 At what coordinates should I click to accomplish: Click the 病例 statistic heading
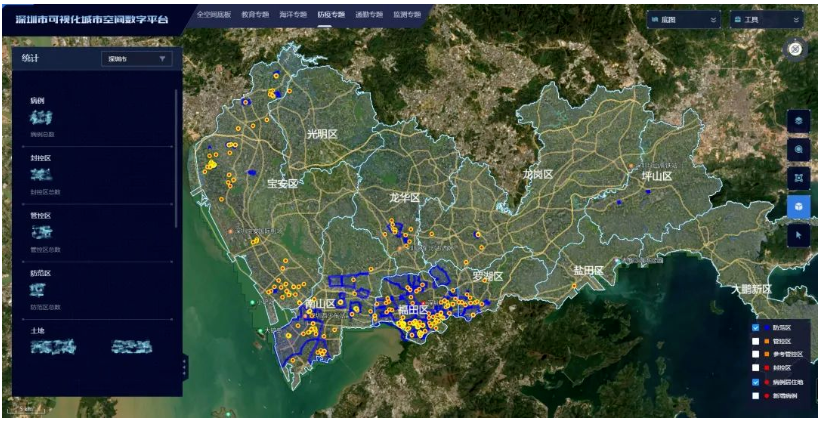pos(37,100)
